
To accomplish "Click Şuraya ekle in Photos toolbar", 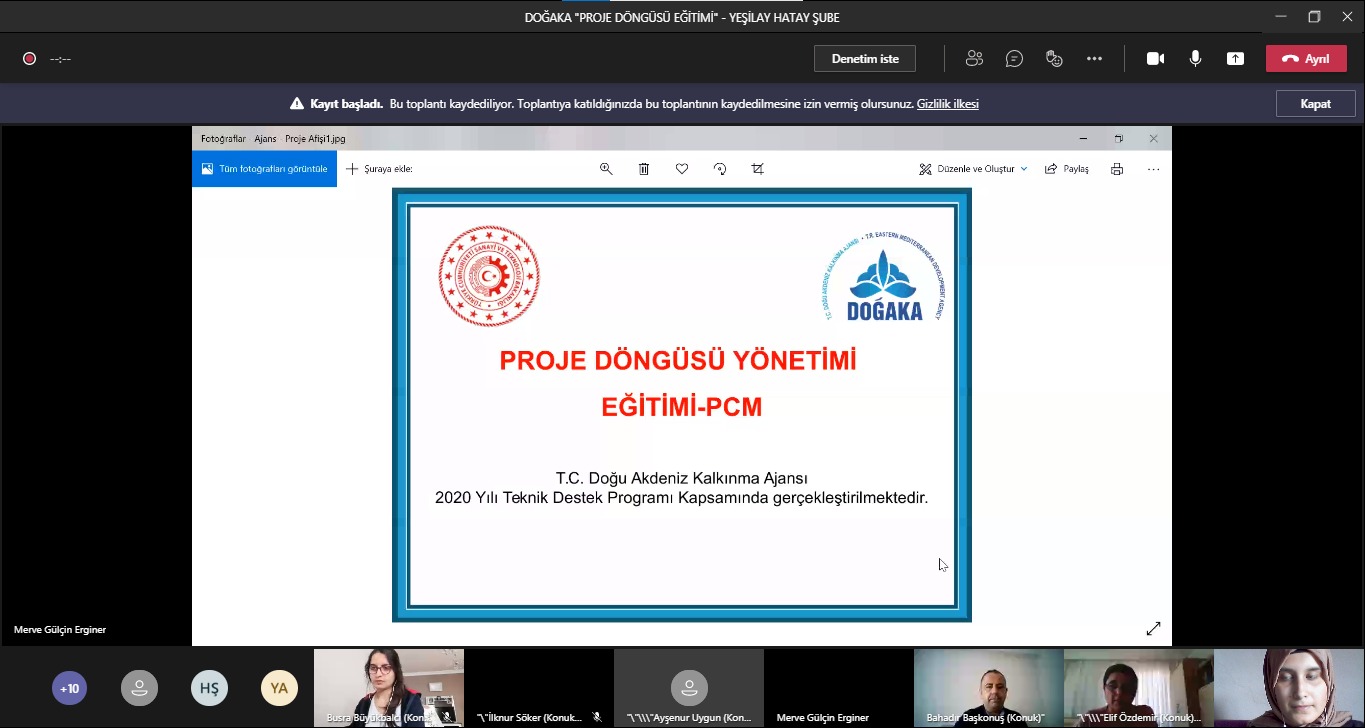I will point(379,169).
